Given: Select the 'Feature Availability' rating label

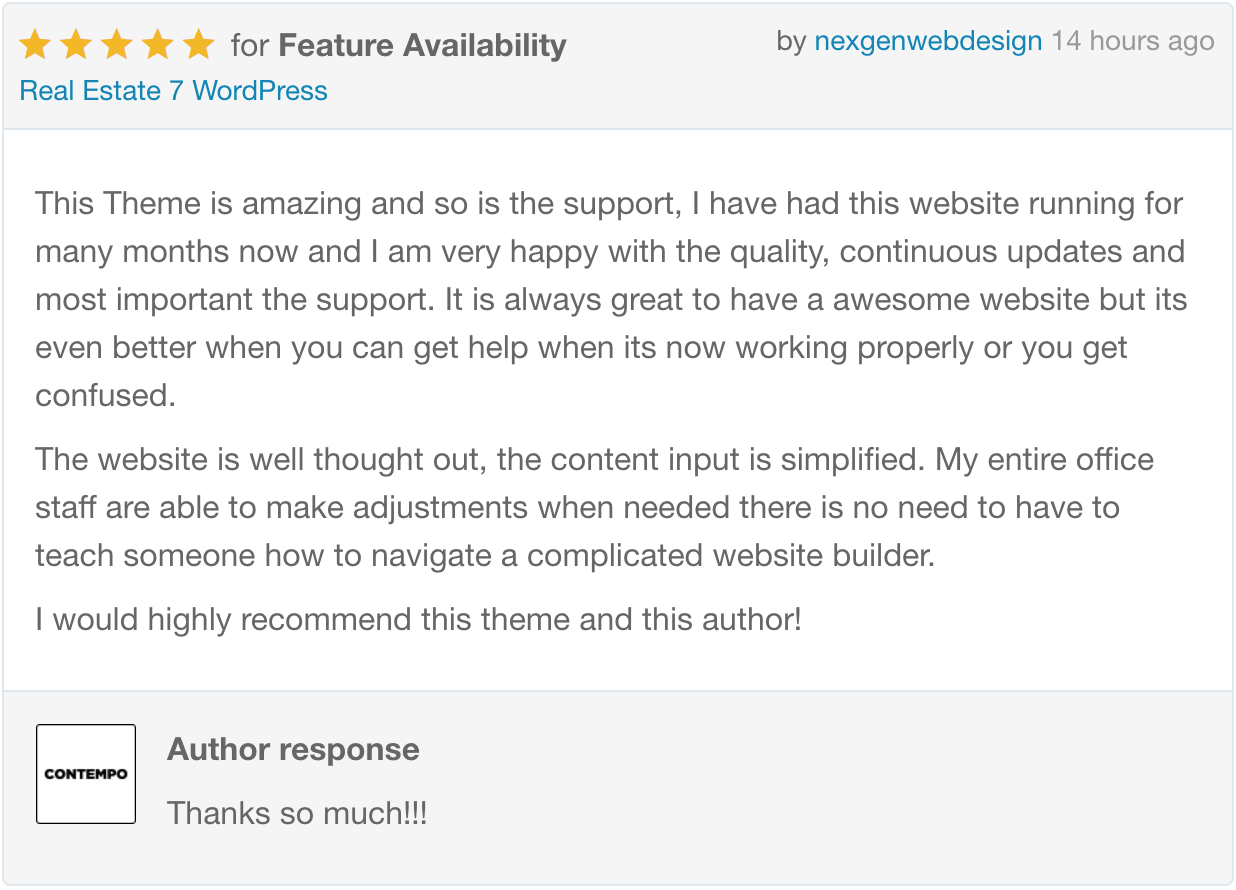Looking at the screenshot, I should point(422,46).
